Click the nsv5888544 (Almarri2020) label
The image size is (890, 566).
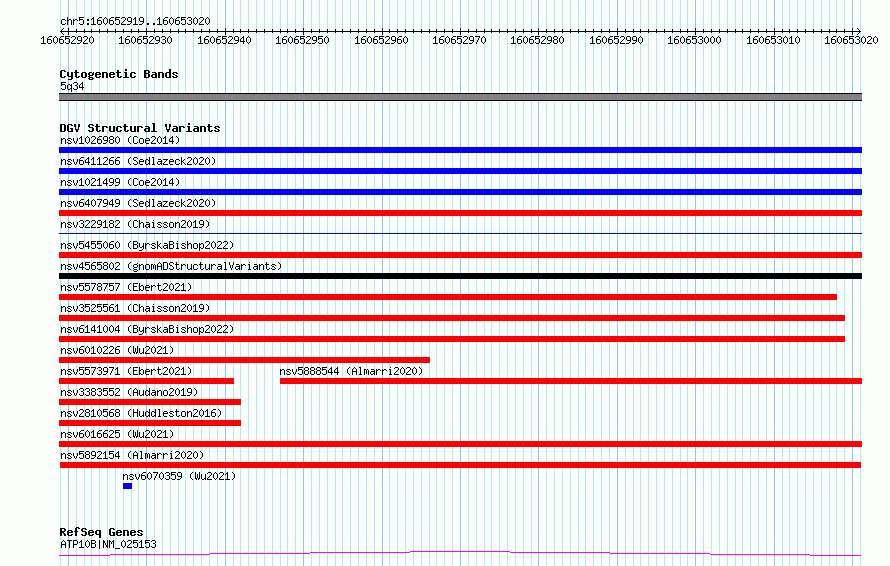(x=351, y=371)
